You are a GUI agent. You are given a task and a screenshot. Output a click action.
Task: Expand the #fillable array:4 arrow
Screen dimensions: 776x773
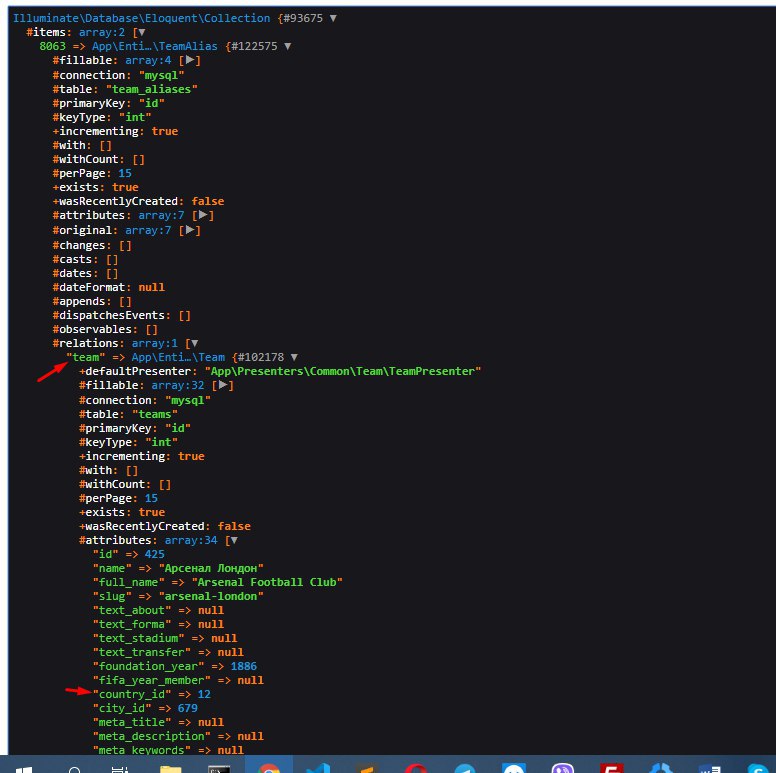[x=190, y=60]
